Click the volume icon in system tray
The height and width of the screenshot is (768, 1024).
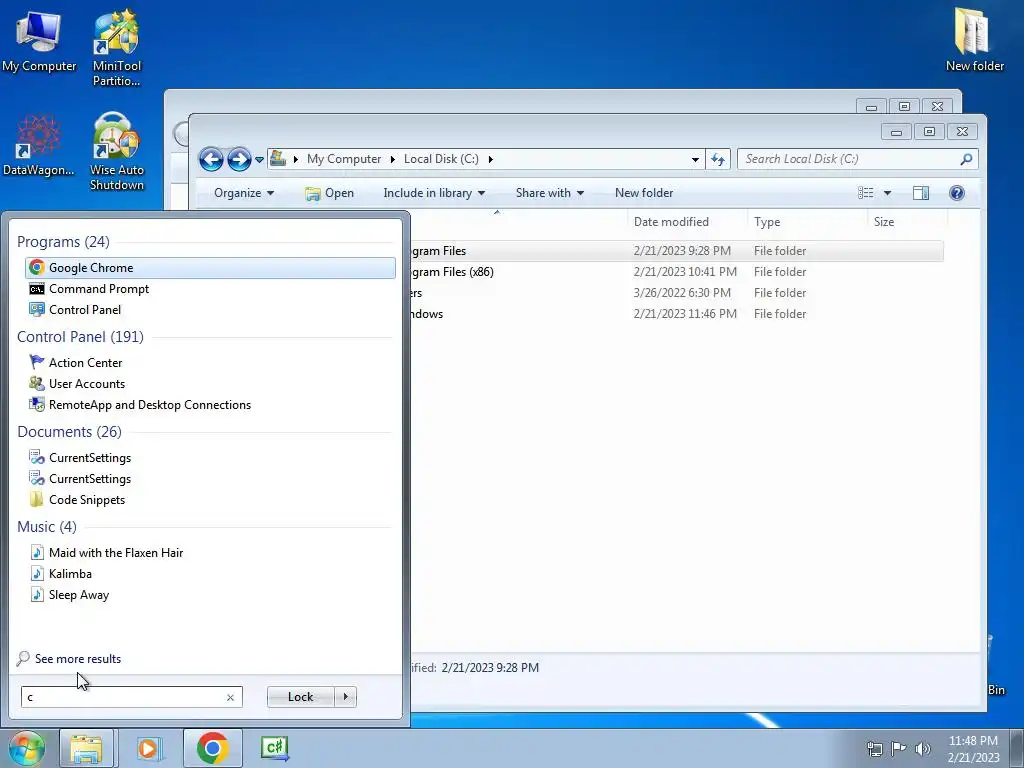pos(923,749)
